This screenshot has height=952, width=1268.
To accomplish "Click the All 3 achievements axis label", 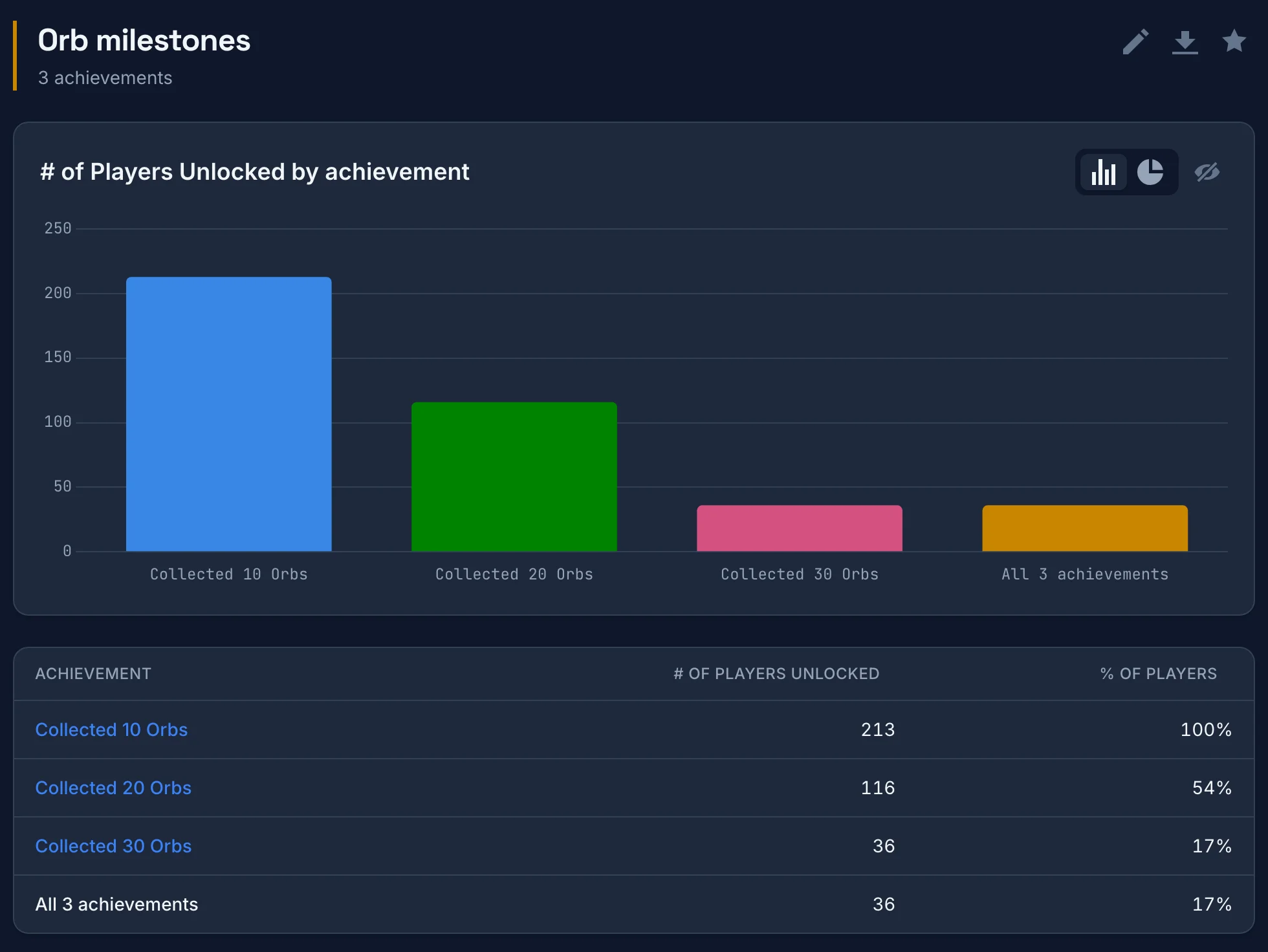I will (1085, 574).
